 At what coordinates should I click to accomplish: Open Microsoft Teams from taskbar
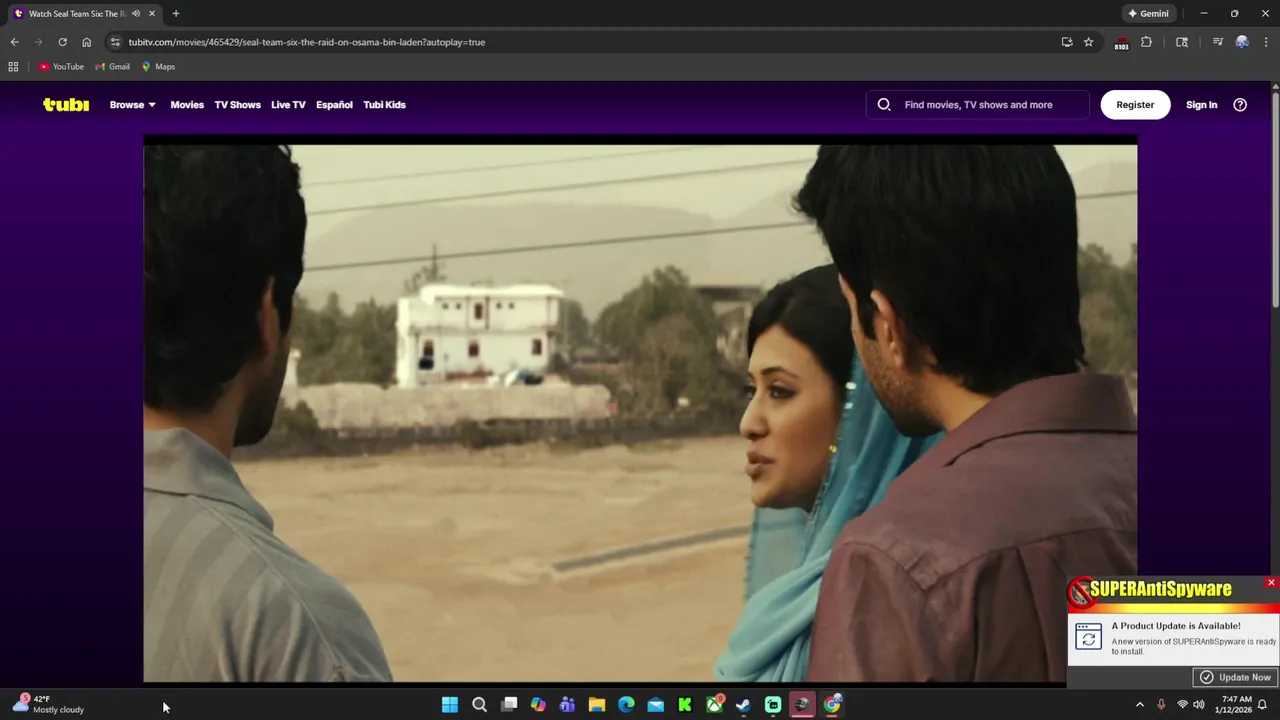(x=567, y=705)
